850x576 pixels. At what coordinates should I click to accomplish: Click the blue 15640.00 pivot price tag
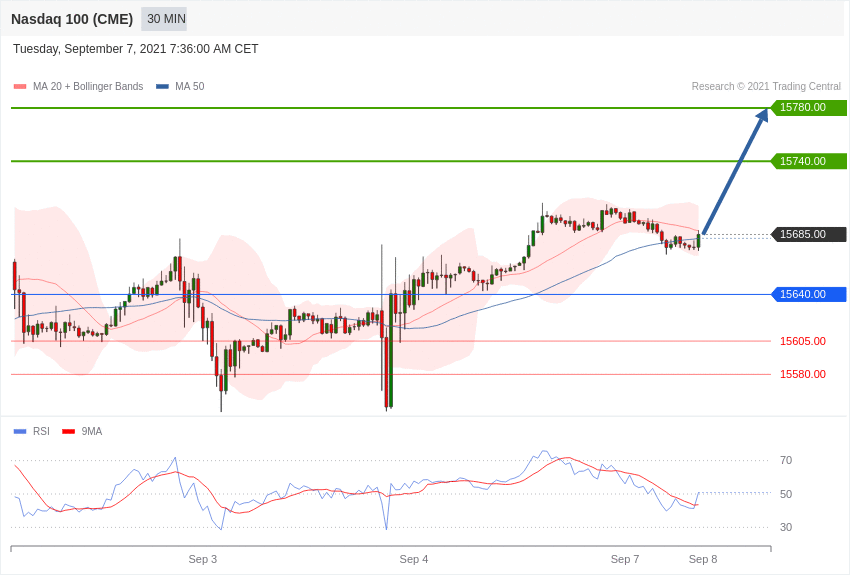(808, 295)
